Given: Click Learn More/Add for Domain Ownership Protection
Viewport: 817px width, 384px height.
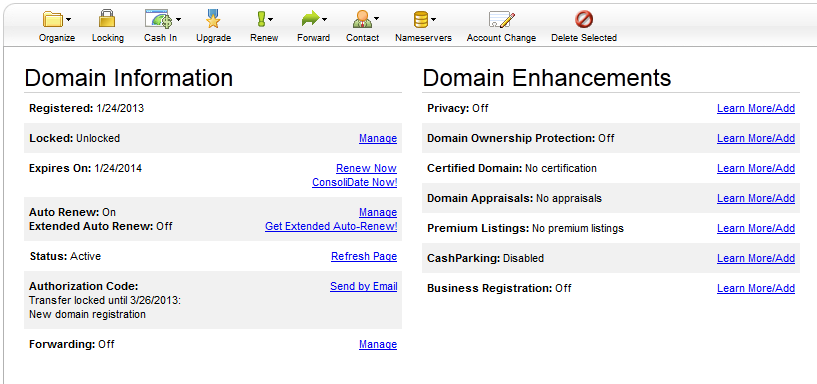Looking at the screenshot, I should pyautogui.click(x=756, y=139).
